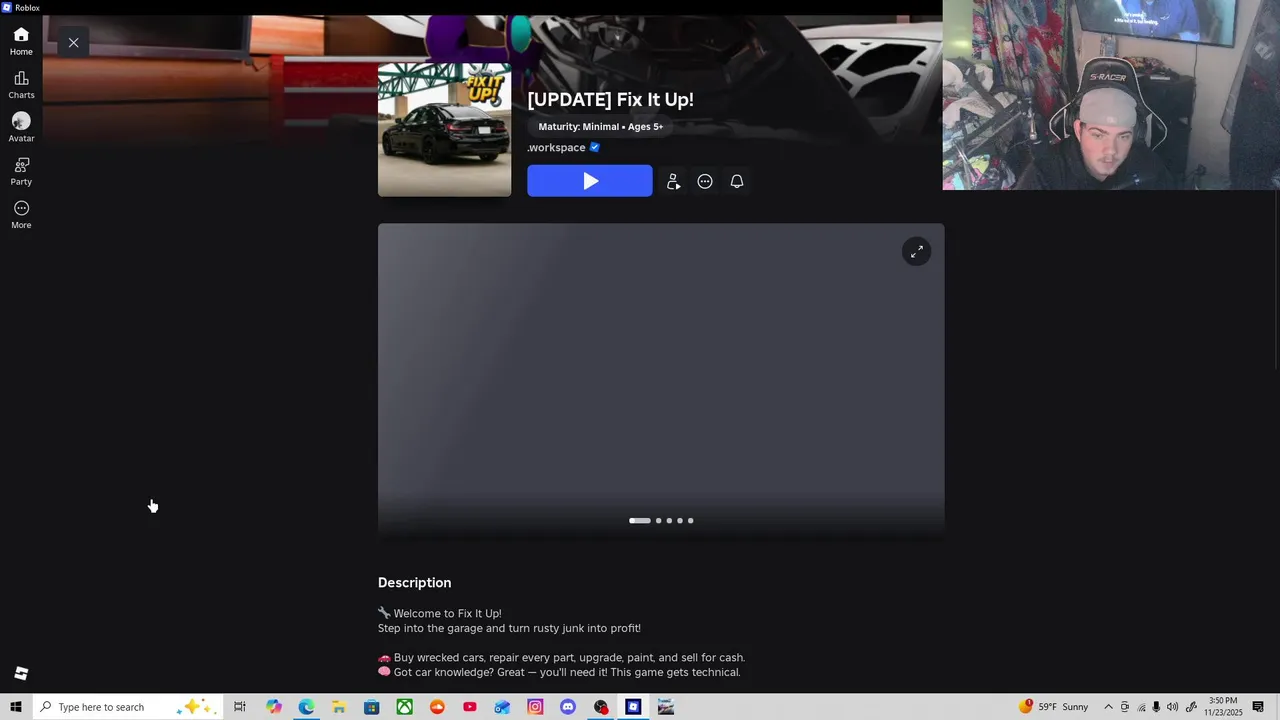1280x720 pixels.
Task: Close the game details page
Action: pyautogui.click(x=73, y=42)
